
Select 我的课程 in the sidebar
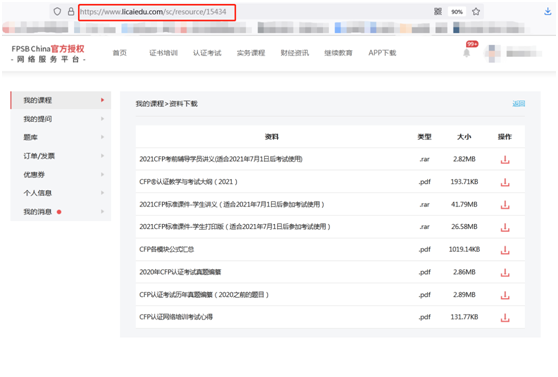pyautogui.click(x=61, y=100)
